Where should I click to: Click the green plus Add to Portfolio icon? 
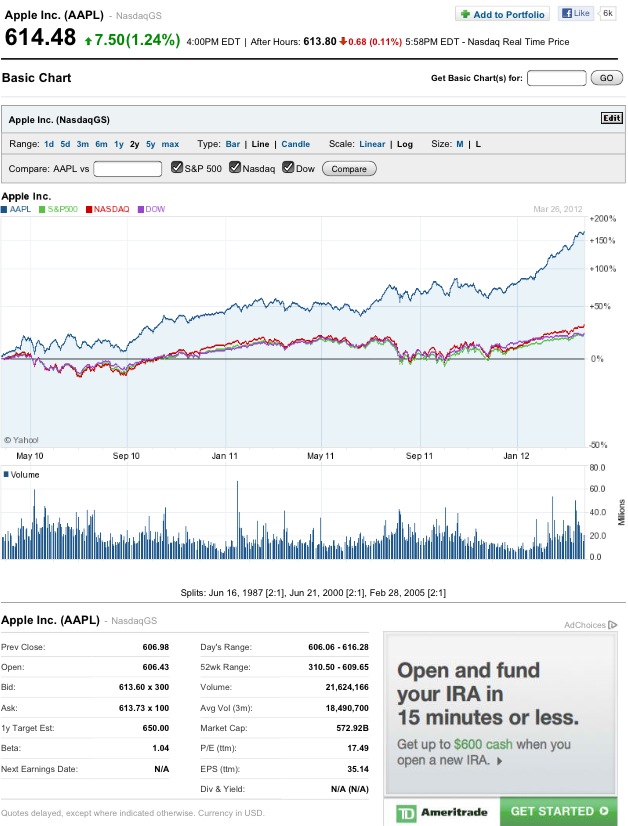click(x=465, y=14)
